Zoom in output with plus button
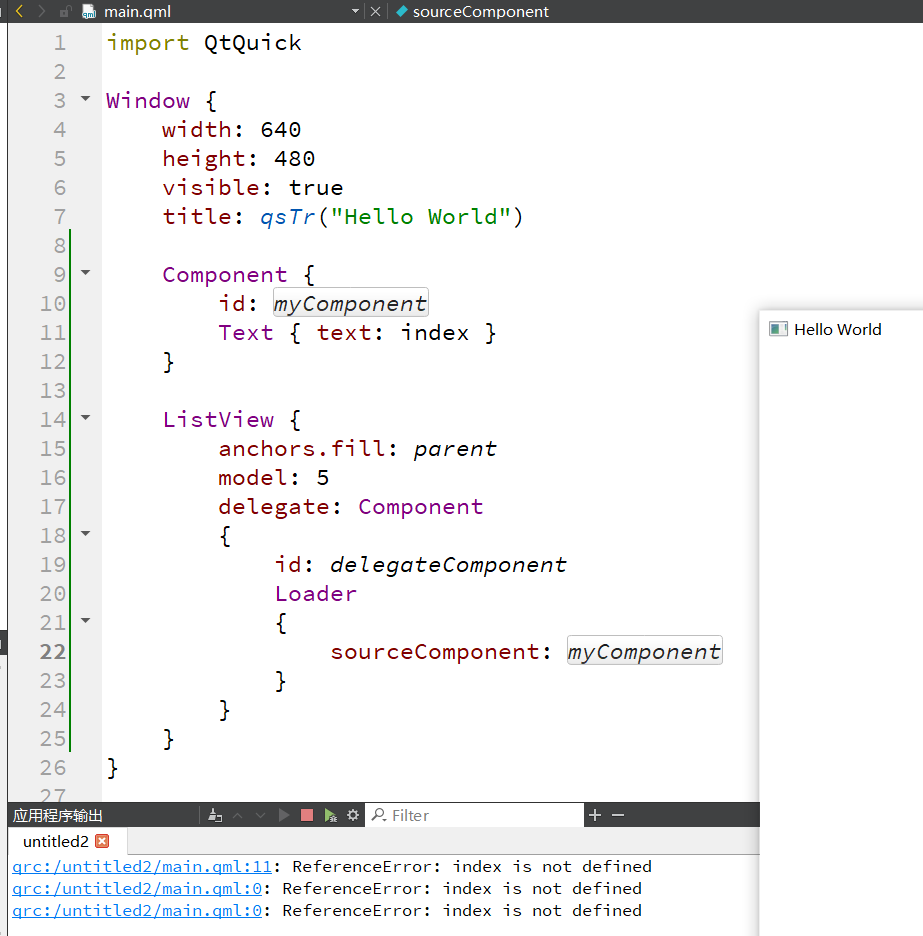This screenshot has height=936, width=923. [595, 815]
